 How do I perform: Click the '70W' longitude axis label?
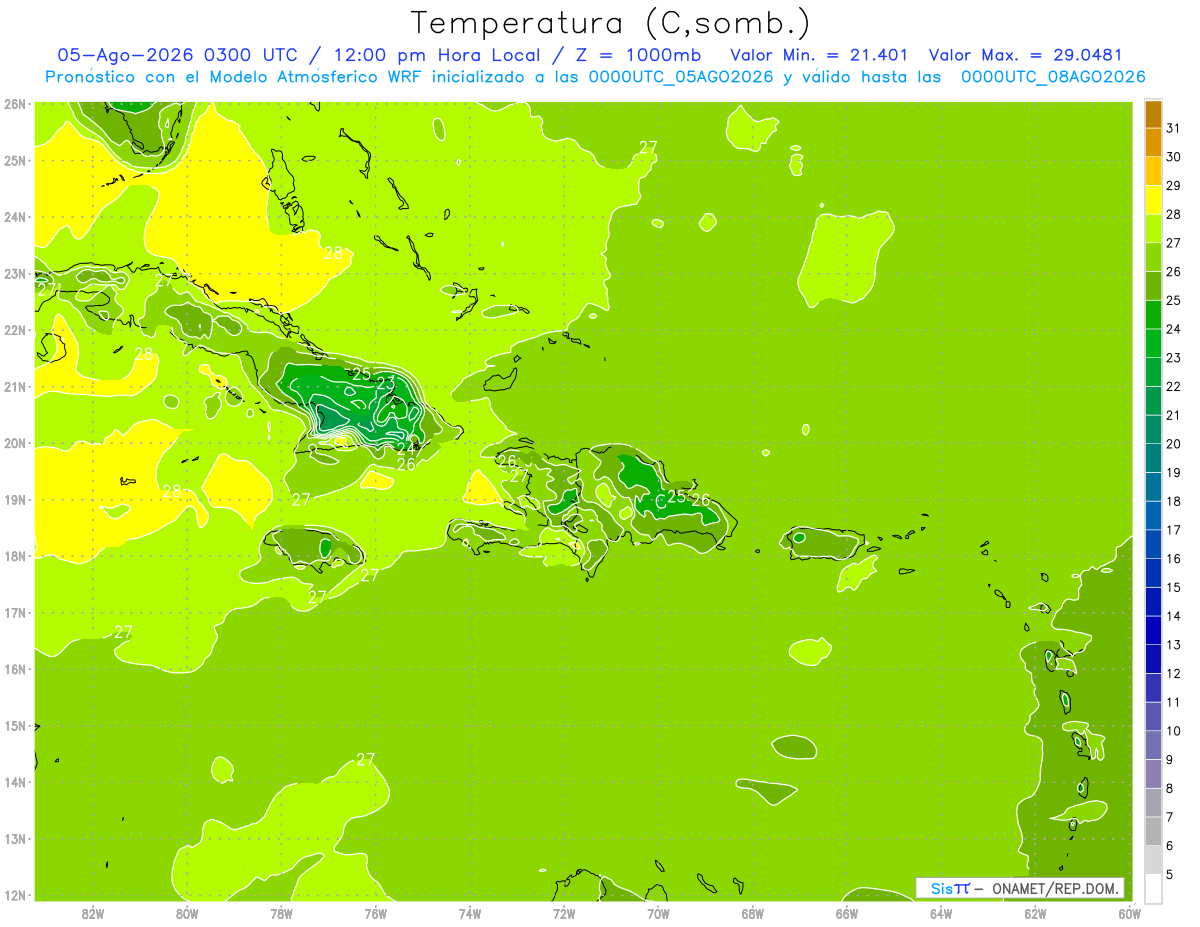click(658, 913)
